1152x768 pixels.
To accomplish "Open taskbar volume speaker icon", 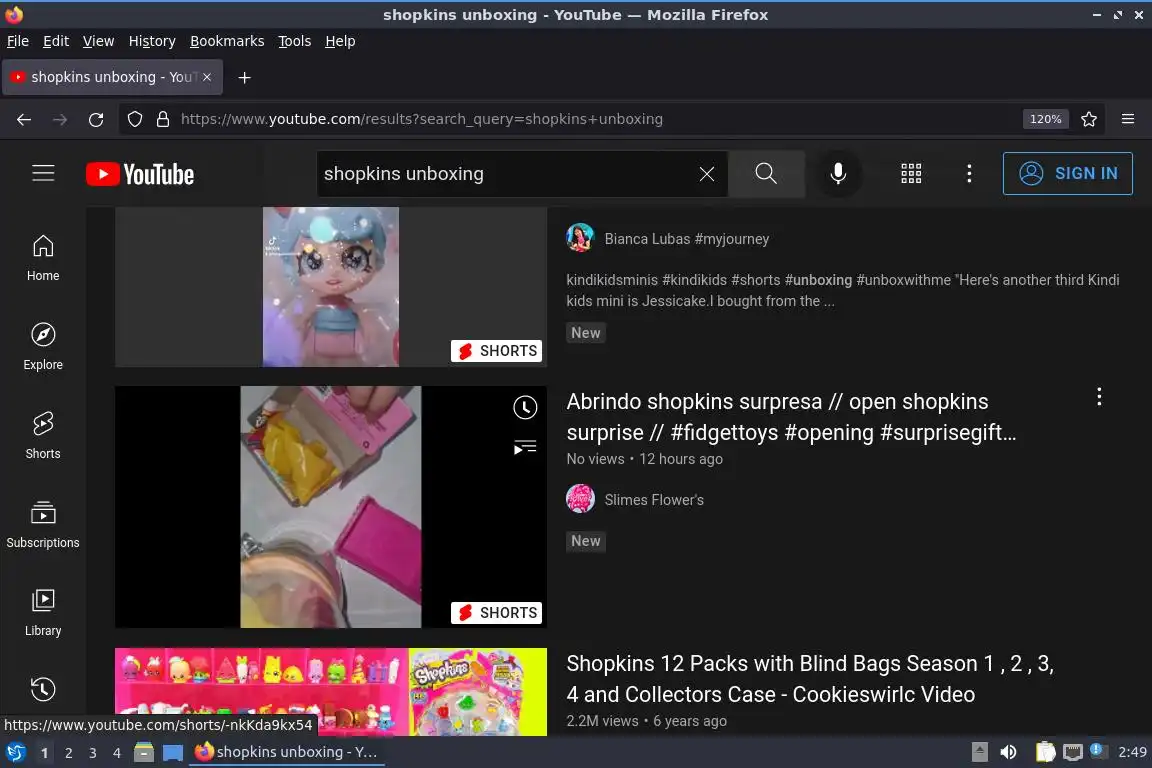I will pyautogui.click(x=1008, y=752).
